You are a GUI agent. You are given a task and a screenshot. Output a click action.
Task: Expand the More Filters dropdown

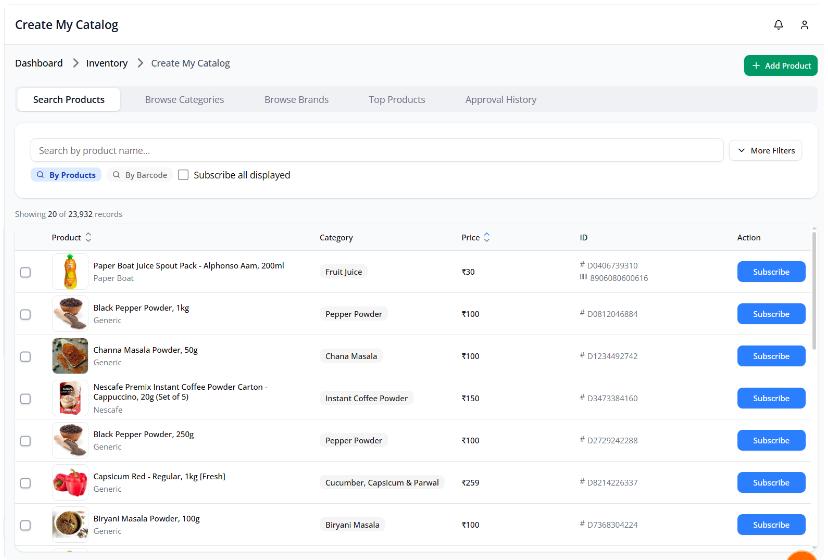coord(765,150)
